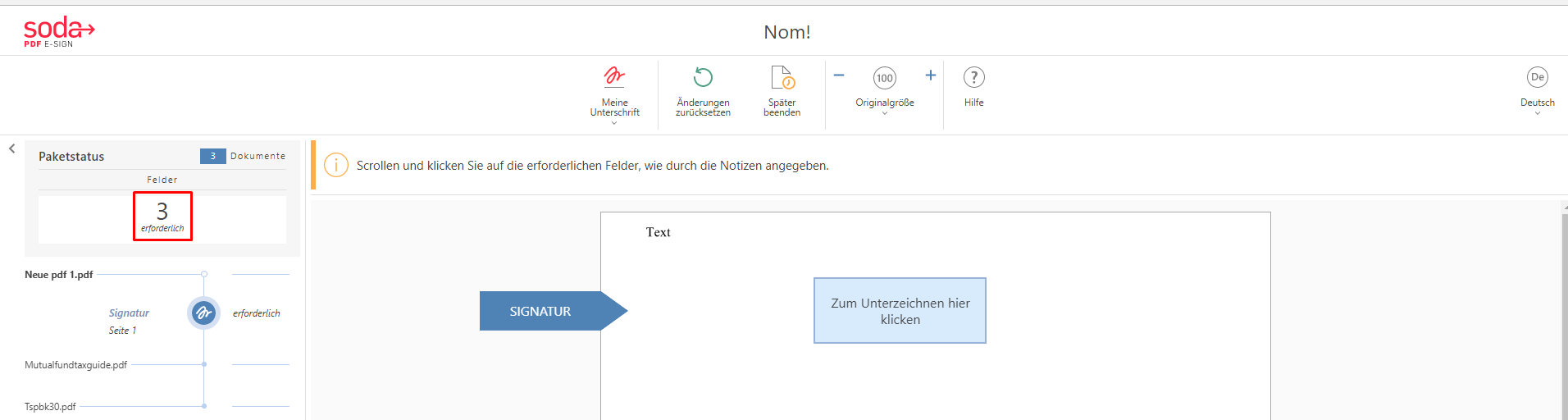Click the 3 erforderlich fields counter
This screenshot has height=420, width=1568.
pyautogui.click(x=162, y=217)
